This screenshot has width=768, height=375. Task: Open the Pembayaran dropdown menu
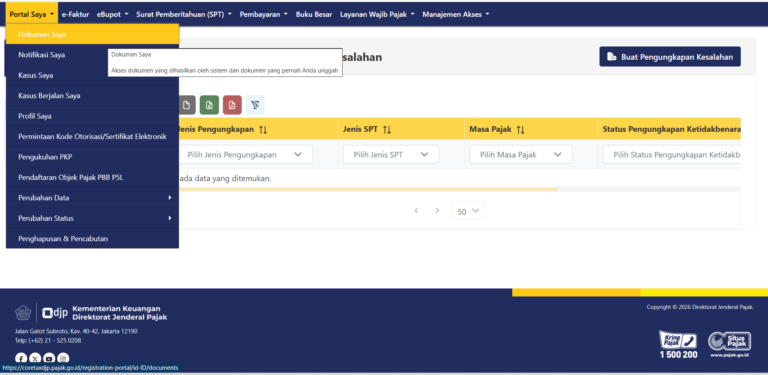coord(264,14)
